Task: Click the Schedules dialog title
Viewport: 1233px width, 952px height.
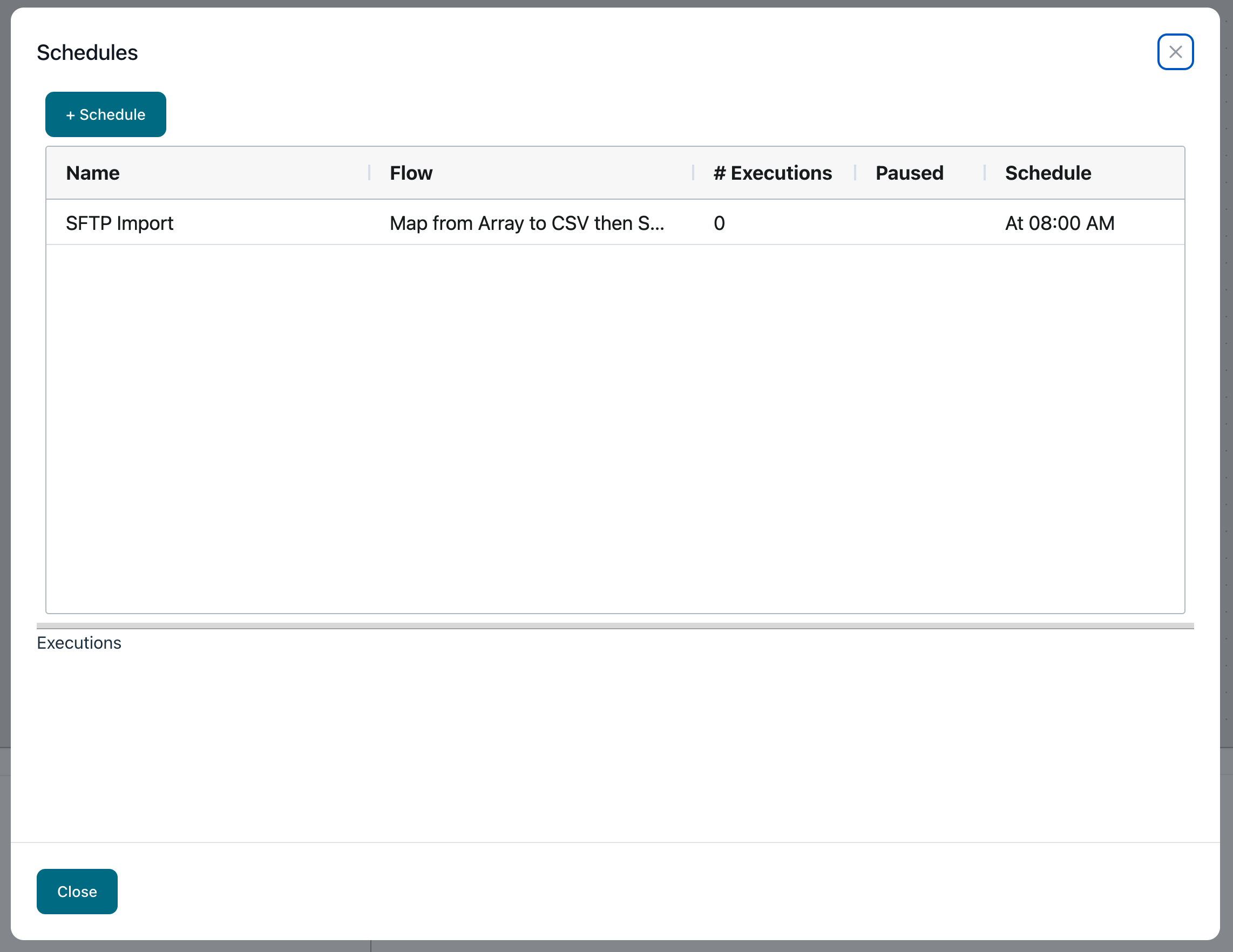Action: [87, 52]
